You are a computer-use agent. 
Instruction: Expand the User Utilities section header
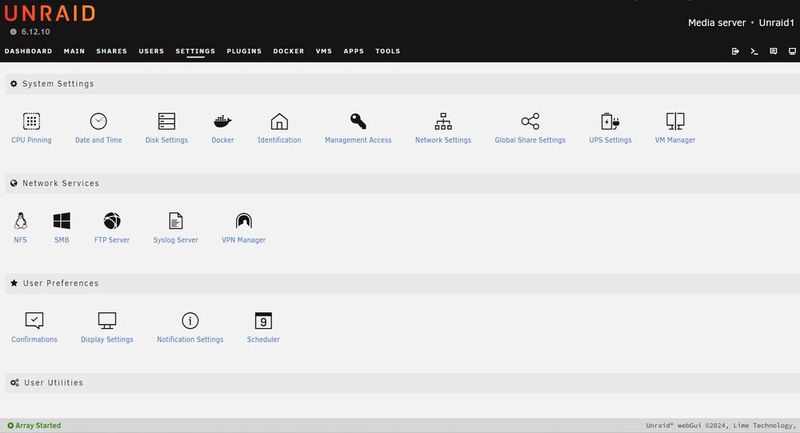52,383
